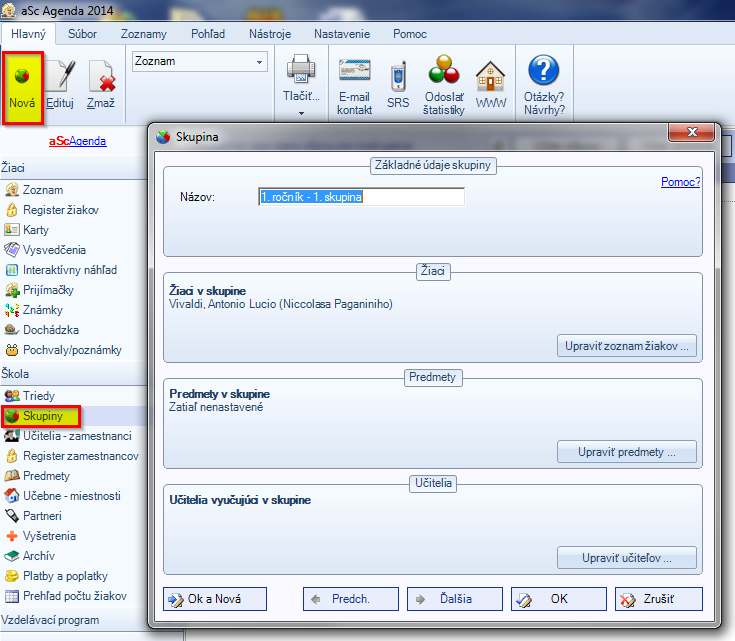735x641 pixels.
Task: Open Register zamestnancov in sidebar
Action: coord(72,456)
